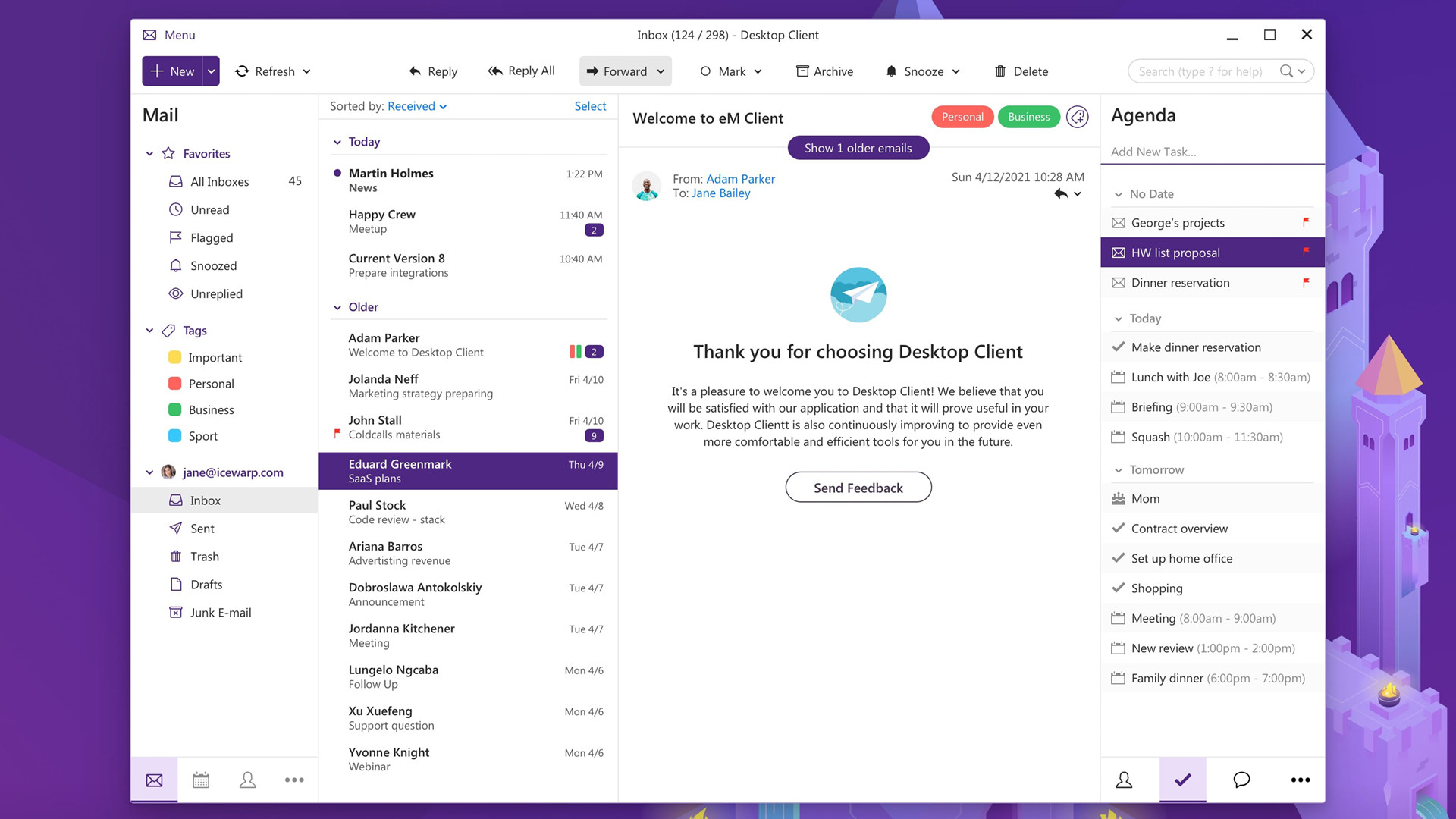Click the Select link in message list

590,106
